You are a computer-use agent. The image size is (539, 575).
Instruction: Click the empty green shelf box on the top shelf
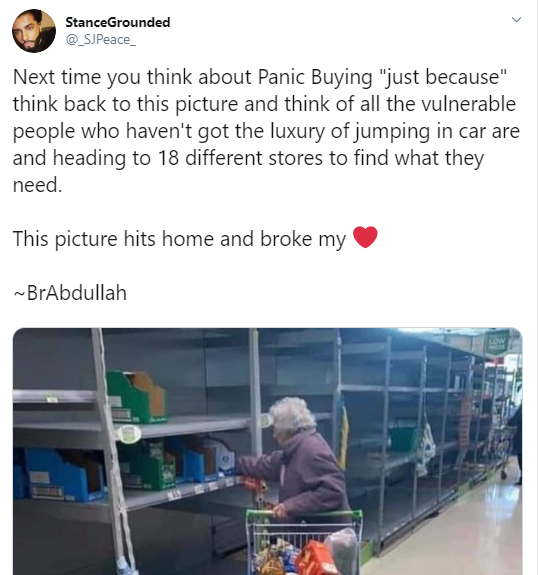[x=136, y=397]
